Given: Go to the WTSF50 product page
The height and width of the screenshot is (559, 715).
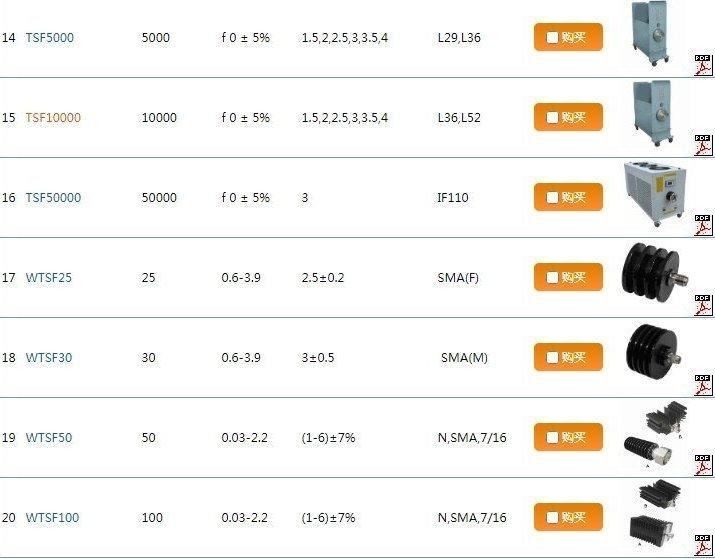Looking at the screenshot, I should click(49, 438).
